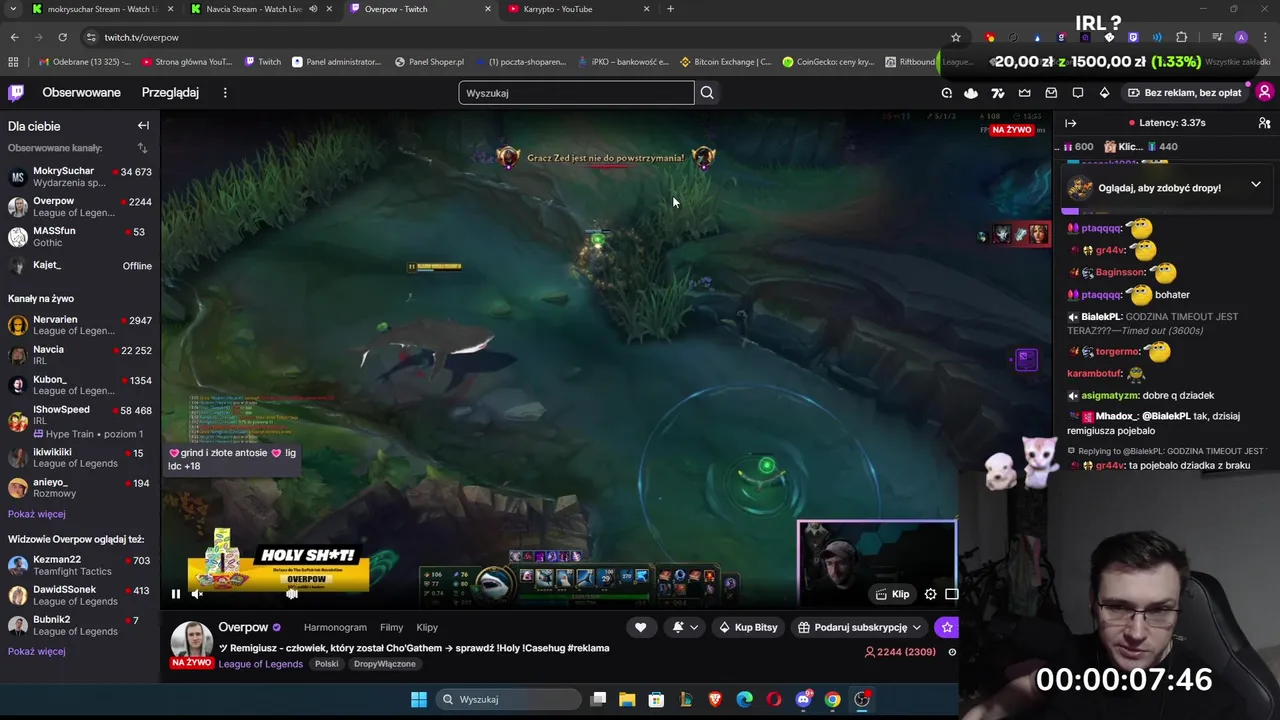Open Przeglądaj in Twitch navigation
Screen dimensions: 1280x720
point(170,93)
